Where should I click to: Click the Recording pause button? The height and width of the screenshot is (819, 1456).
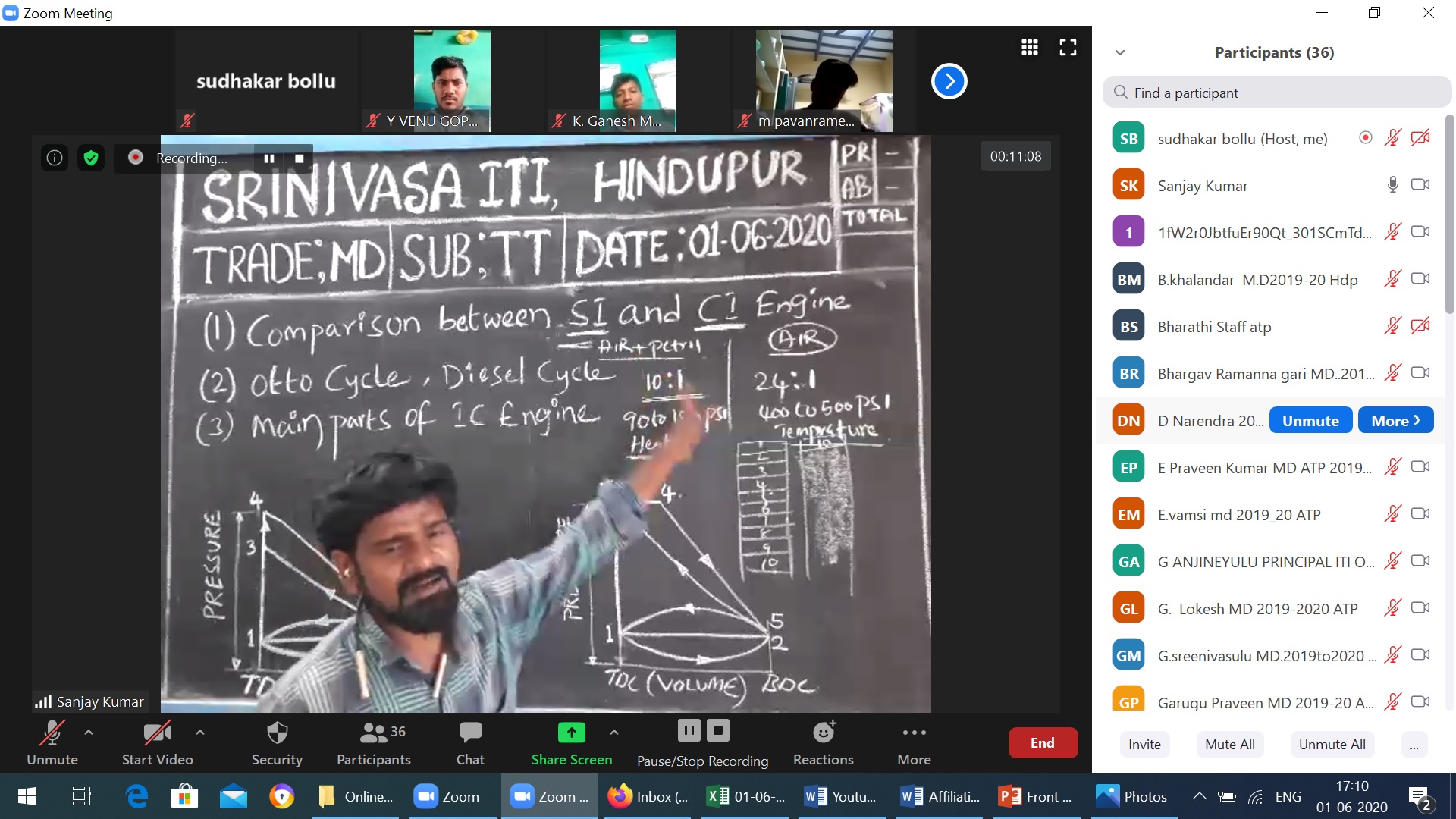[268, 157]
